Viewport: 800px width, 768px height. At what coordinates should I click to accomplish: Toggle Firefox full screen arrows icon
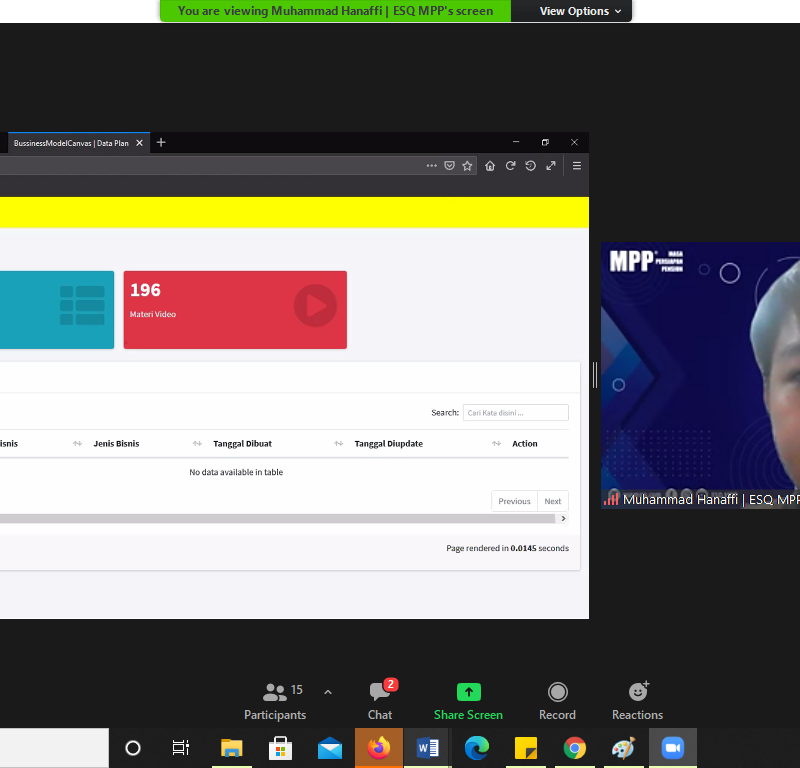click(551, 166)
